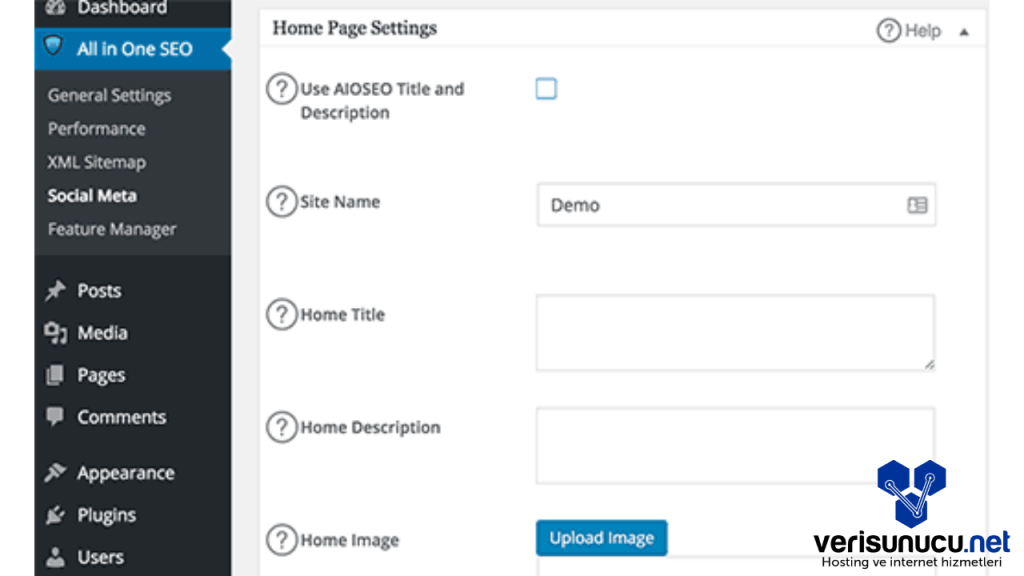Click the Pages icon in sidebar
The image size is (1024, 576).
56,375
